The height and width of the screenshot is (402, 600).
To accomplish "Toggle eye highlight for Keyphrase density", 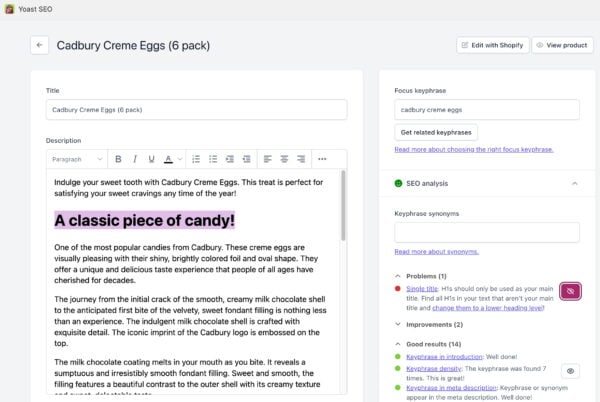I will [x=570, y=370].
